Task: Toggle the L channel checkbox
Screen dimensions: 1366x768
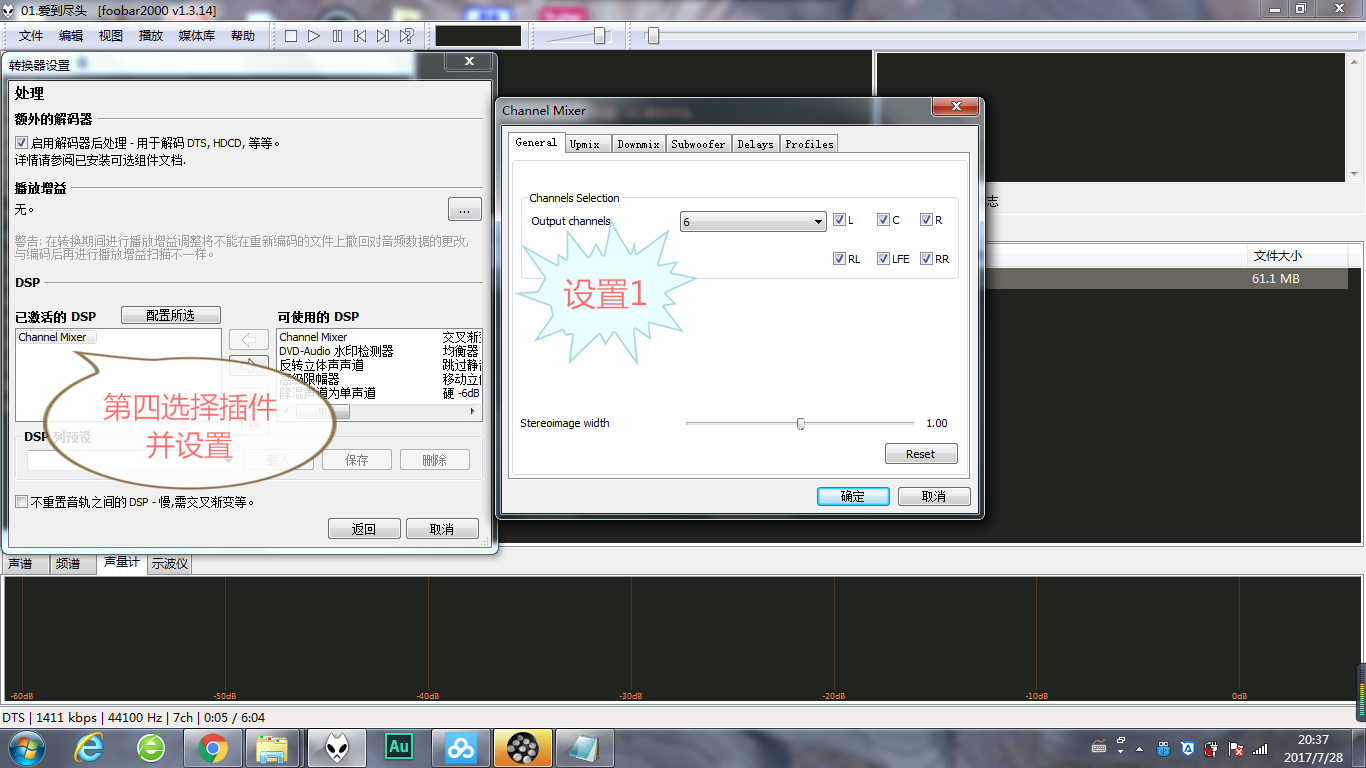Action: 839,220
